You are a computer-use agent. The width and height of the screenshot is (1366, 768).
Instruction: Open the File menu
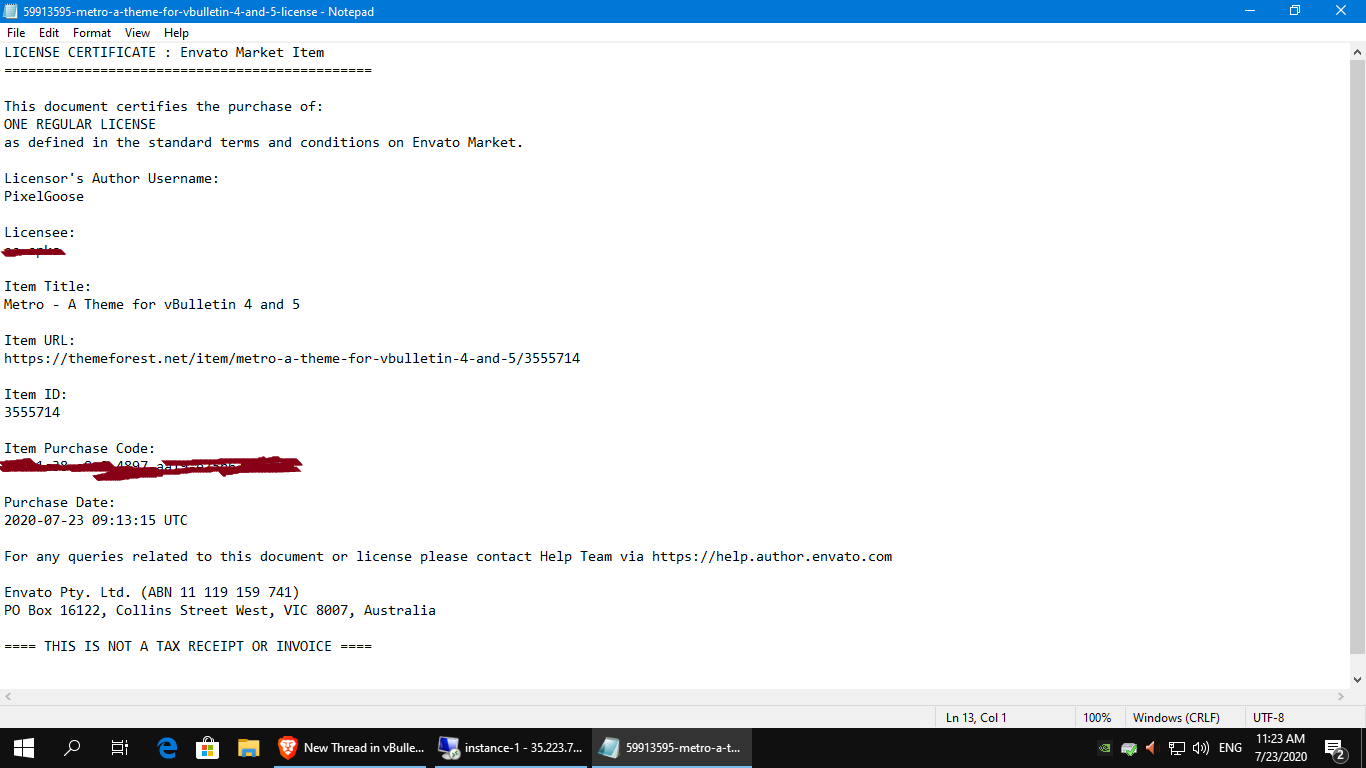16,33
